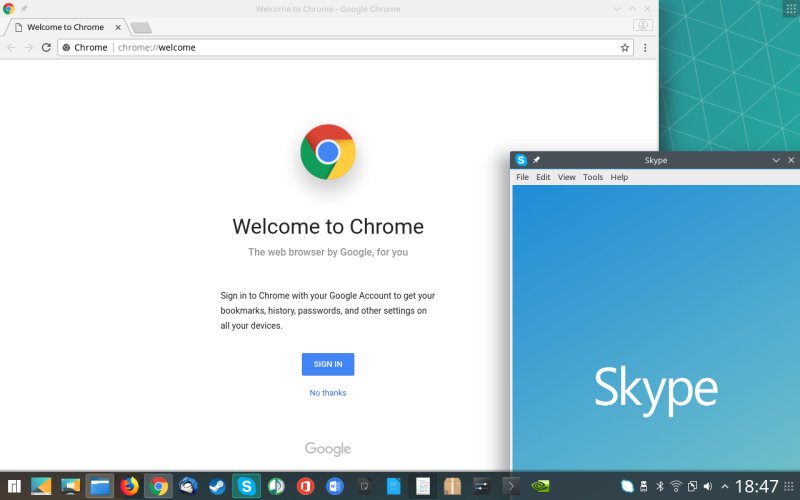Launch the red Office icon in the taskbar
This screenshot has width=800, height=500.
[305, 486]
